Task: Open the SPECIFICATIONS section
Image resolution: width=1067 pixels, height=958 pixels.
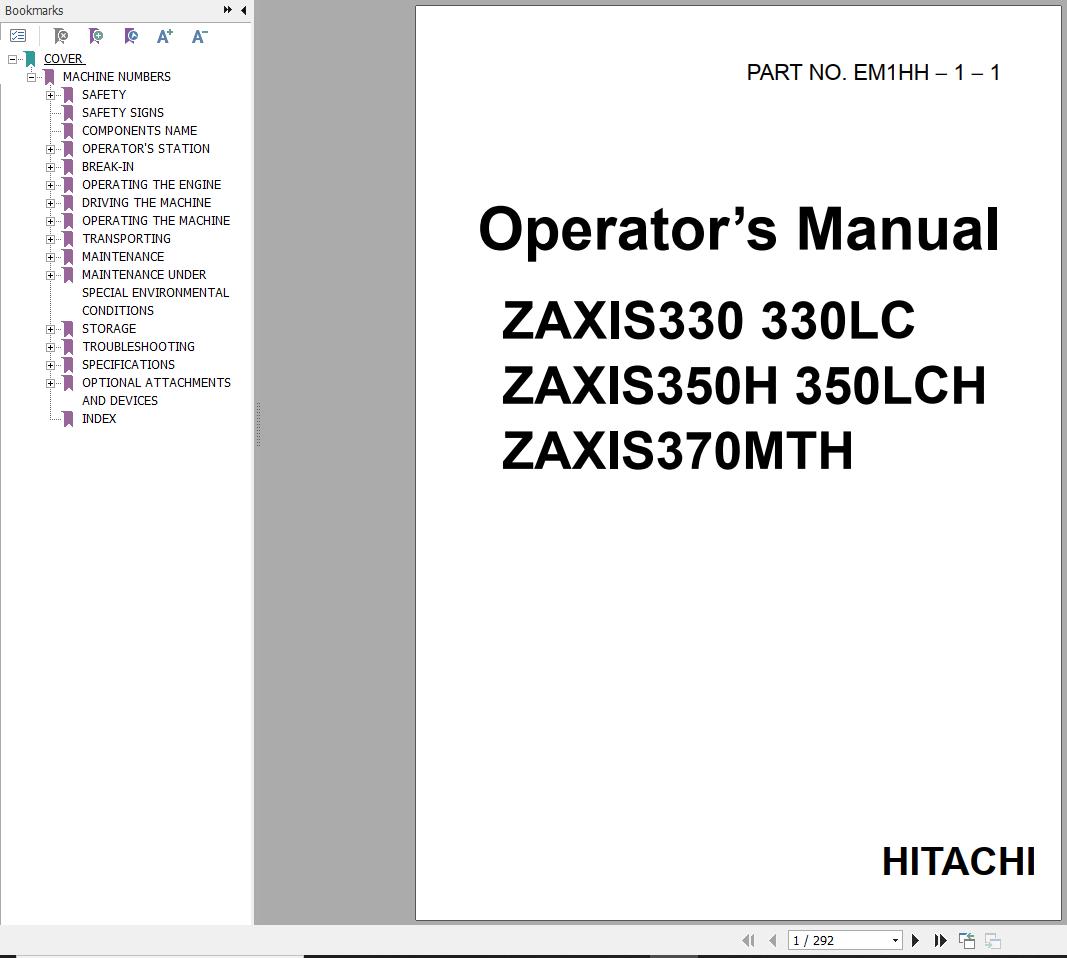Action: [128, 365]
